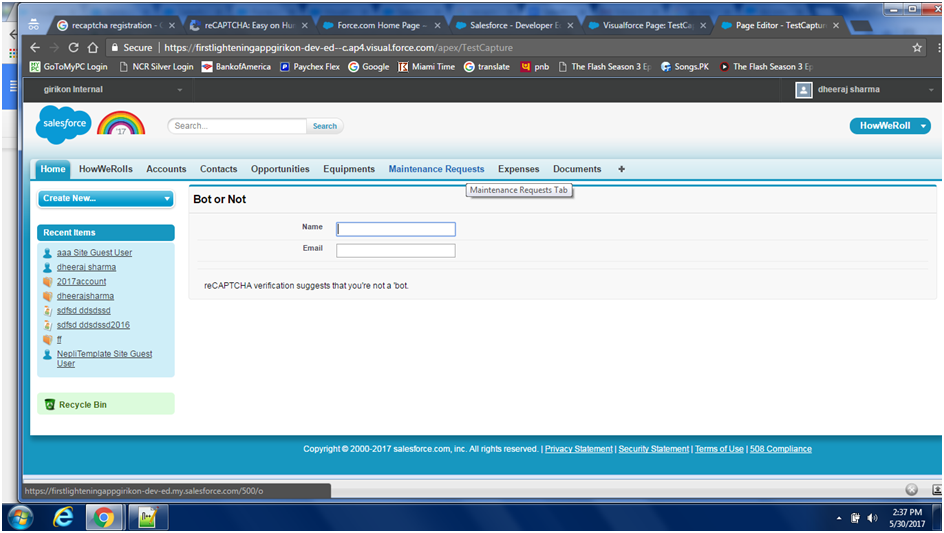Click the browser home icon

coord(93,47)
